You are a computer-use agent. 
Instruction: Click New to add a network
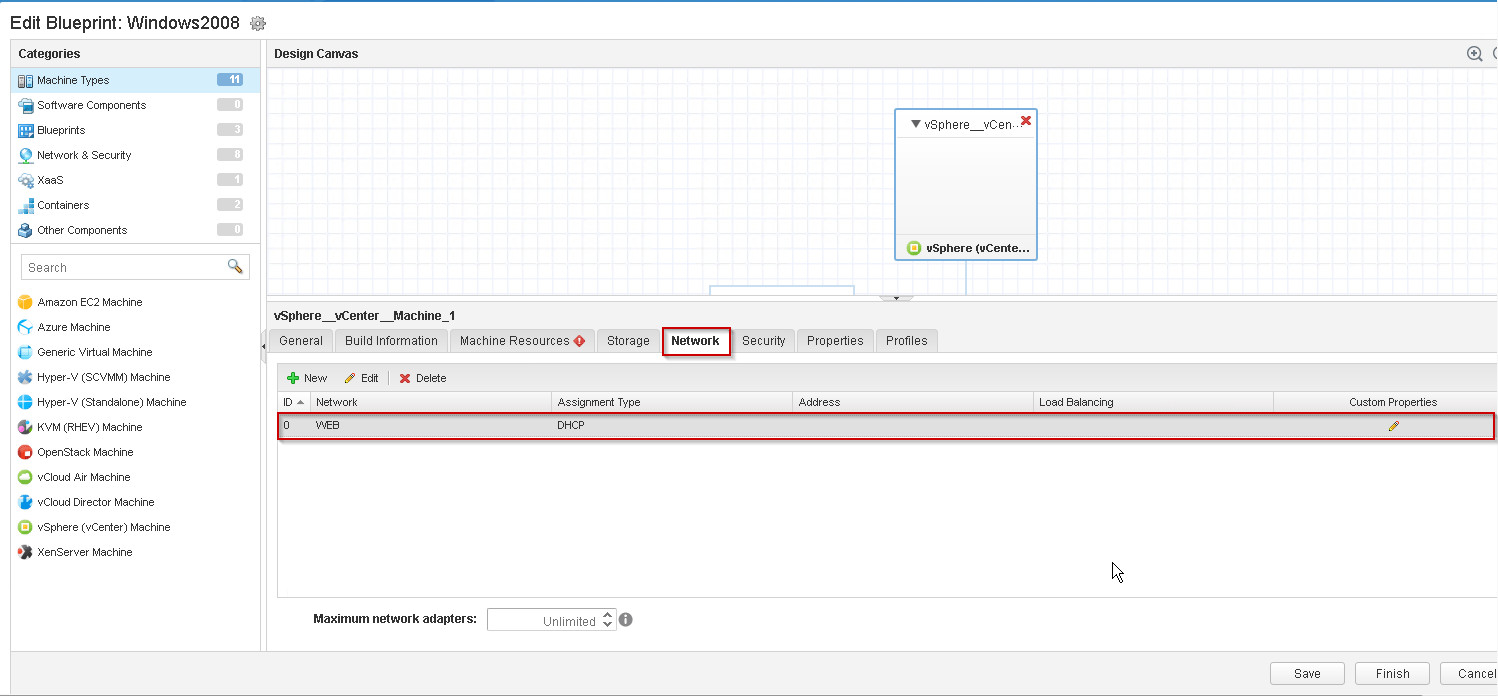[307, 378]
